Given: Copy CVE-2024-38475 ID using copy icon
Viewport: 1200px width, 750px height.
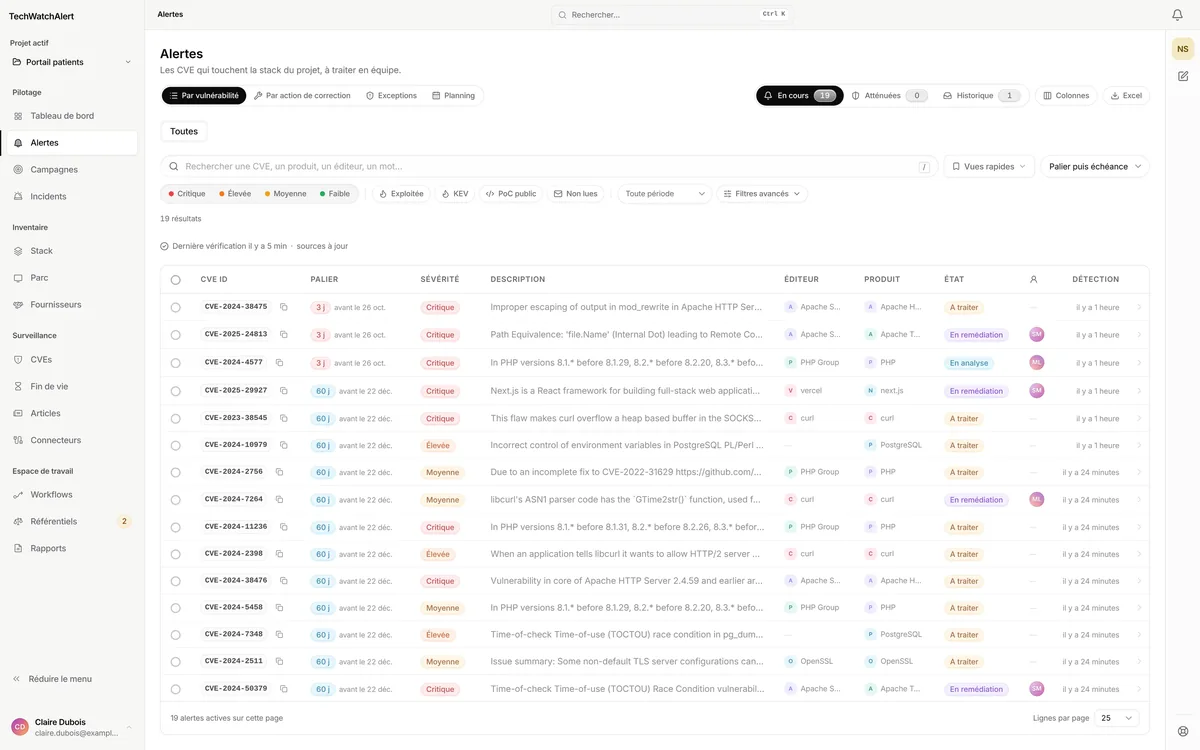Looking at the screenshot, I should tap(284, 307).
